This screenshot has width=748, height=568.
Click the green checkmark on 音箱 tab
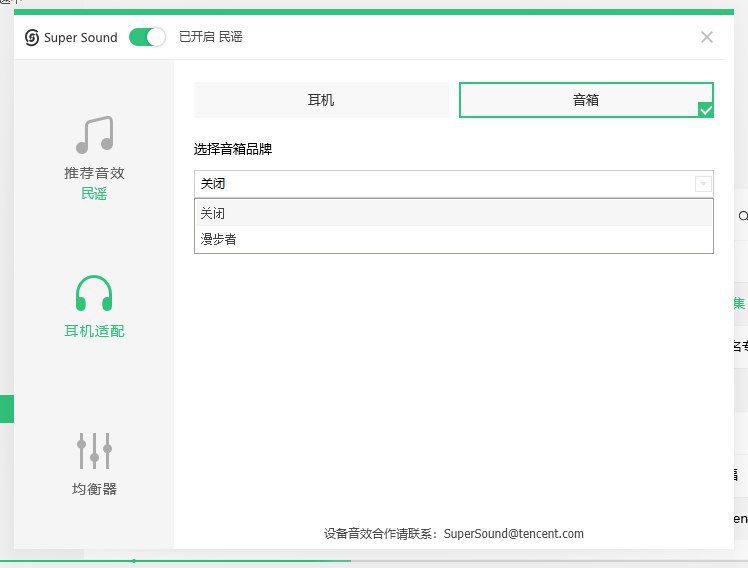click(706, 110)
